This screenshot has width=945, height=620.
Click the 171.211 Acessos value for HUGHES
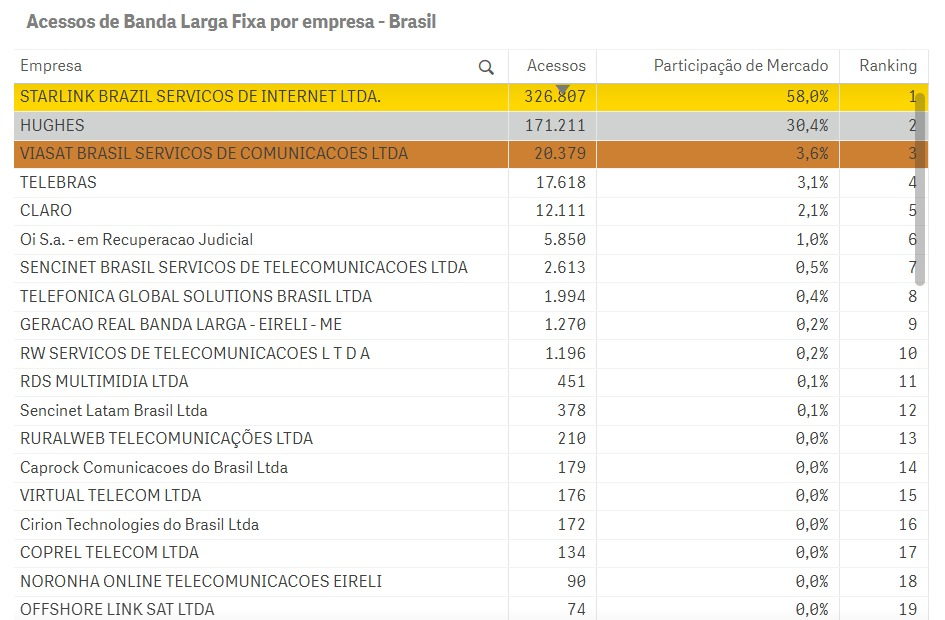(555, 126)
